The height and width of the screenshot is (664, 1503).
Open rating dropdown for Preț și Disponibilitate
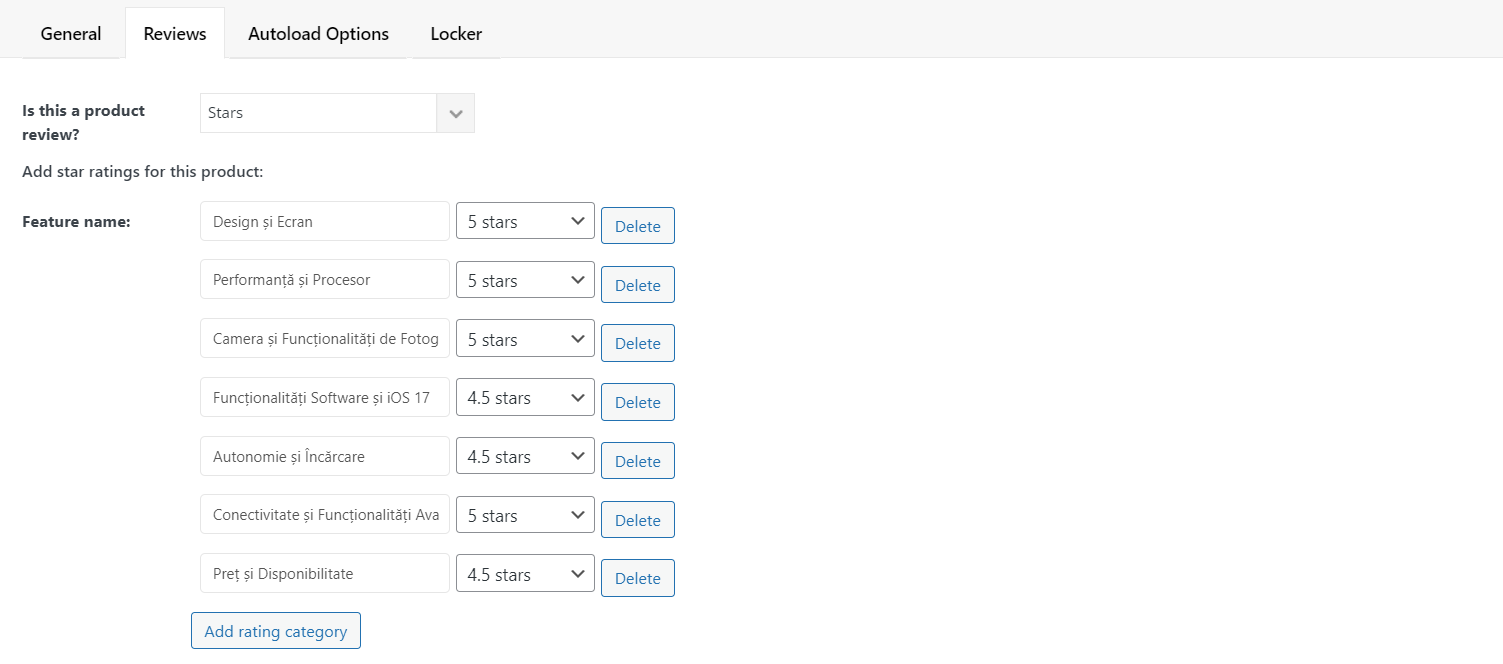(x=525, y=574)
